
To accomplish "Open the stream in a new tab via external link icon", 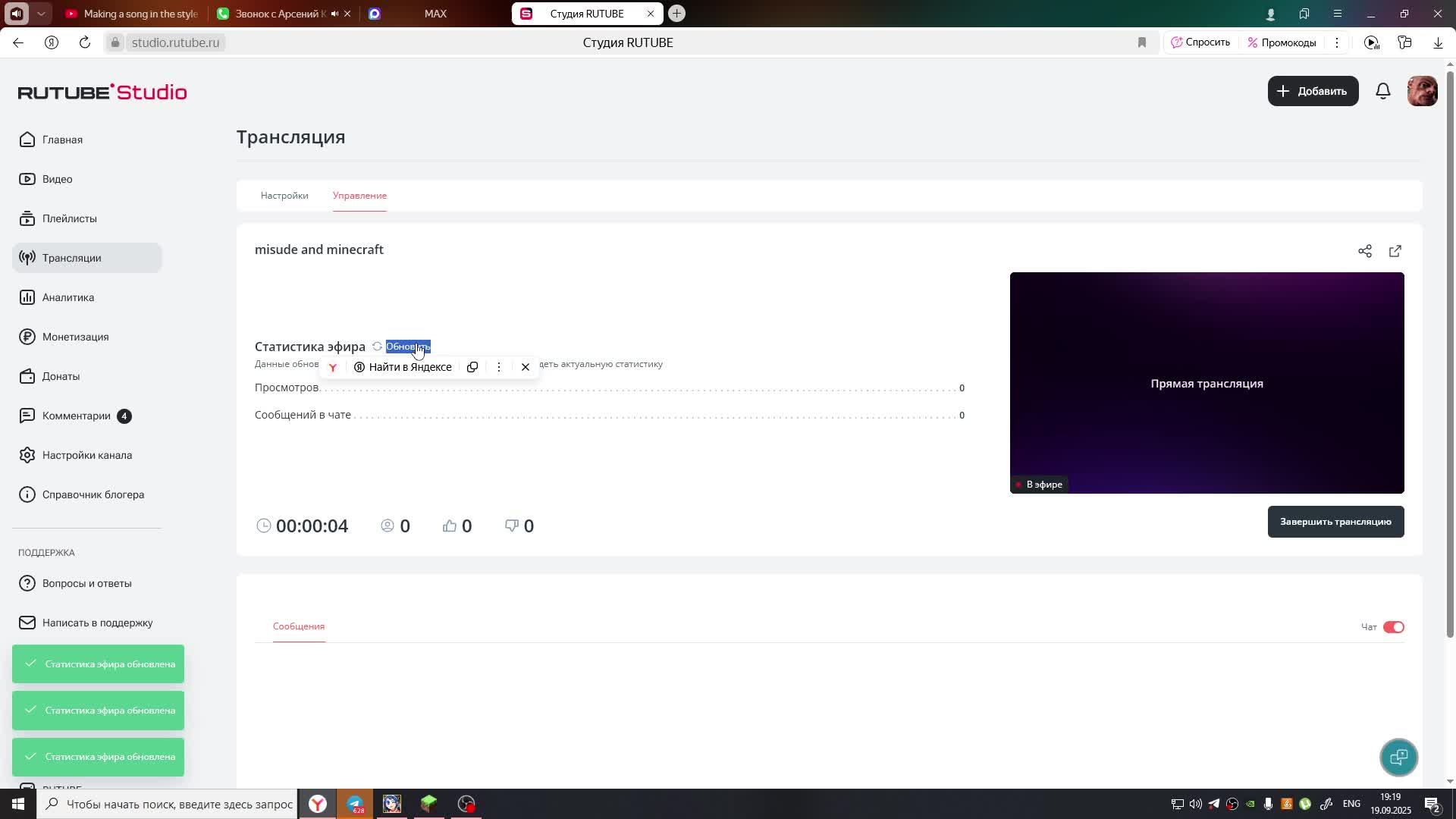I will point(1395,251).
